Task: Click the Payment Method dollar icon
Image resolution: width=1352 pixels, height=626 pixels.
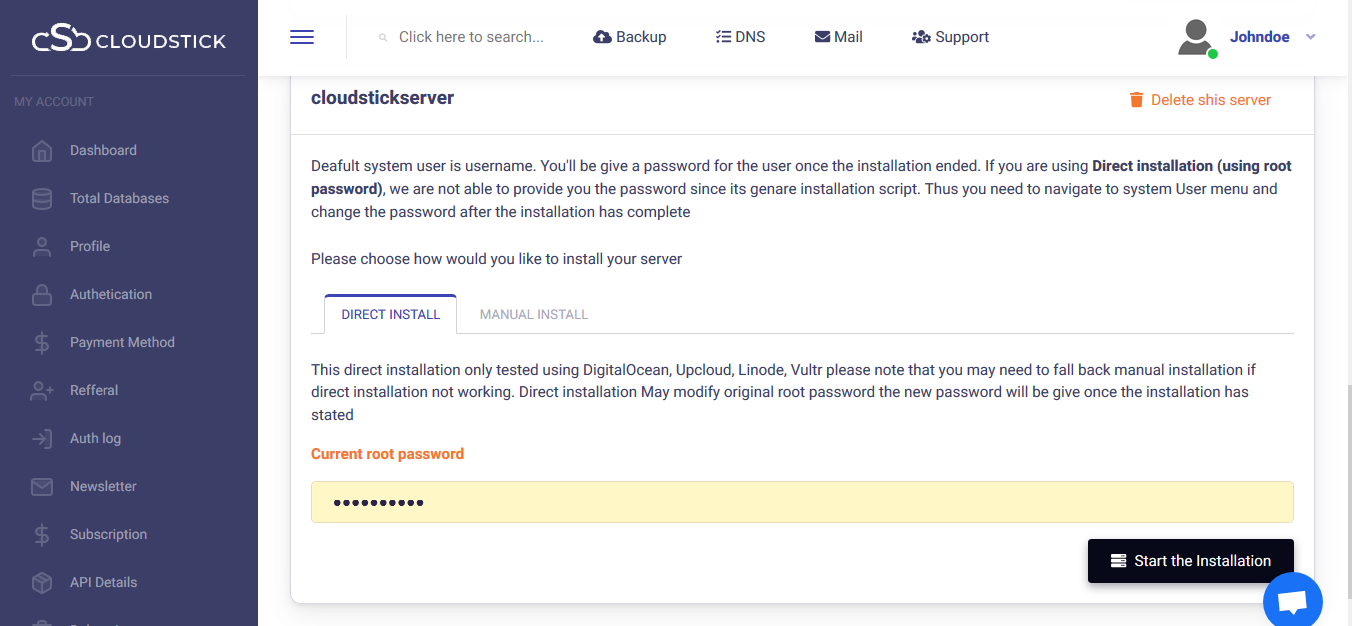Action: point(42,343)
